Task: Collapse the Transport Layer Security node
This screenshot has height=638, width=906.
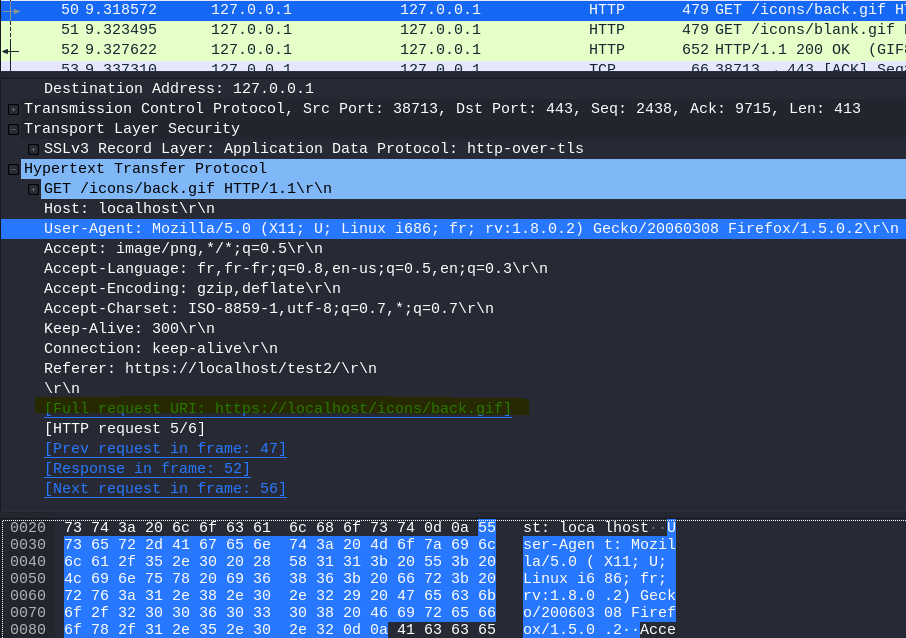Action: 13,129
